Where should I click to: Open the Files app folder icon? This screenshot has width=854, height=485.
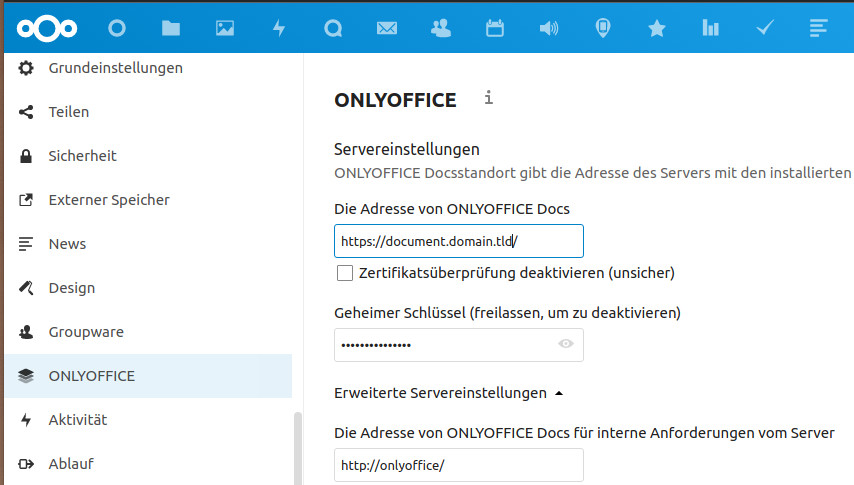point(171,28)
